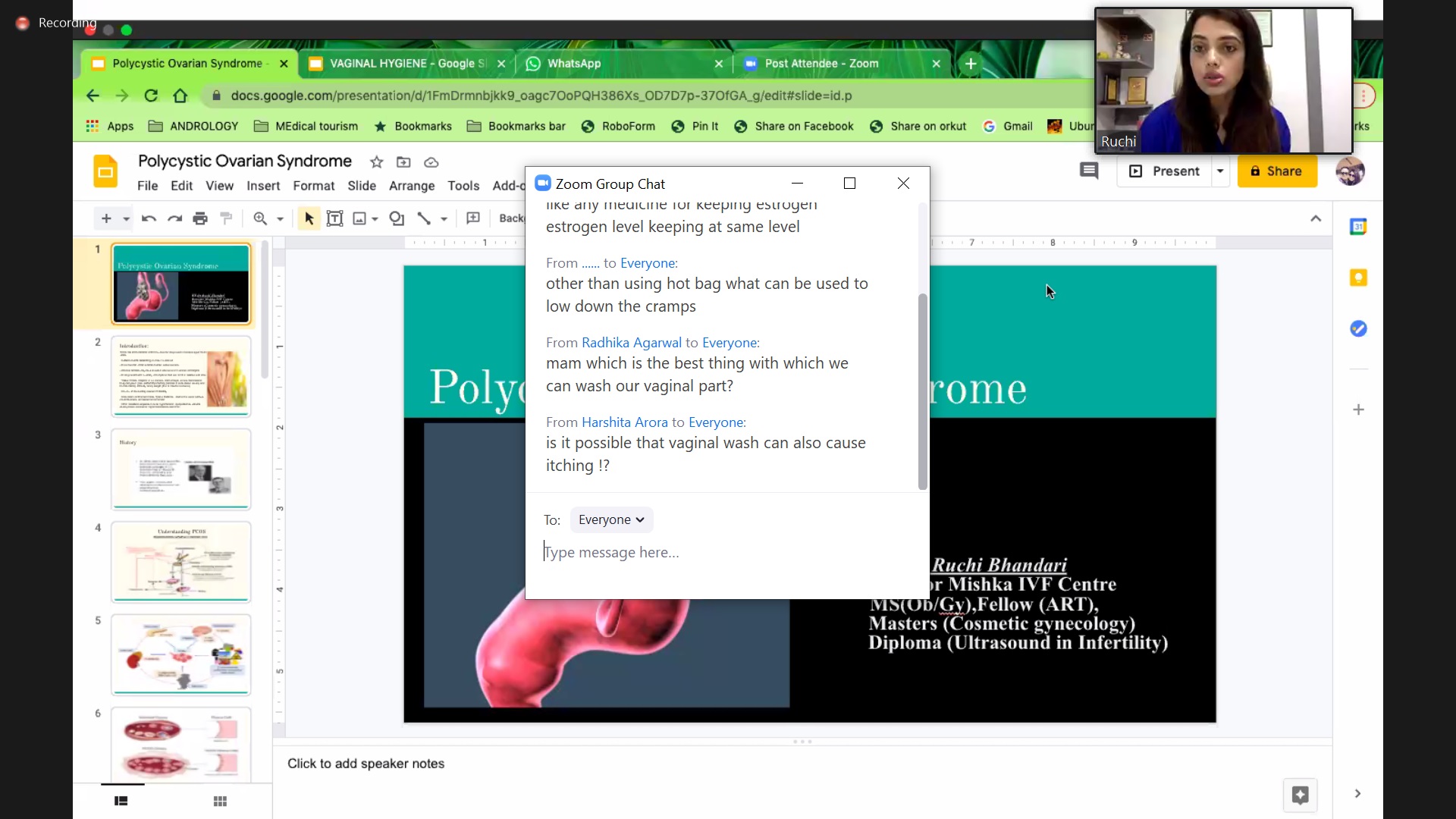Image resolution: width=1456 pixels, height=819 pixels.
Task: Click the yellow Share button
Action: pyautogui.click(x=1277, y=171)
